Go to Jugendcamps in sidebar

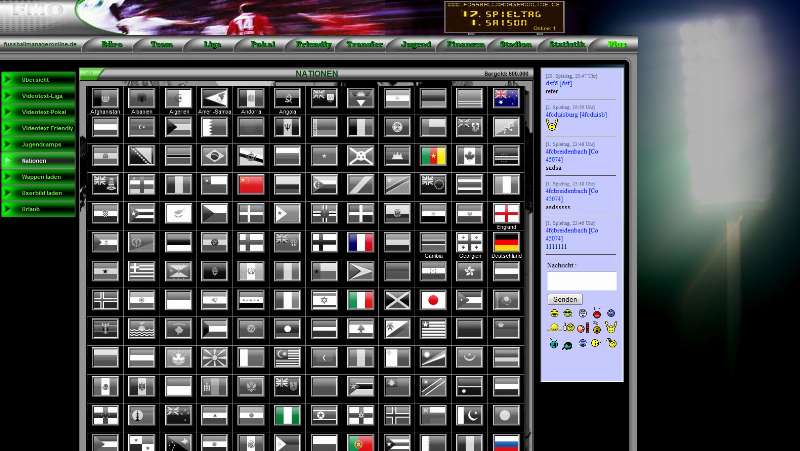39,145
